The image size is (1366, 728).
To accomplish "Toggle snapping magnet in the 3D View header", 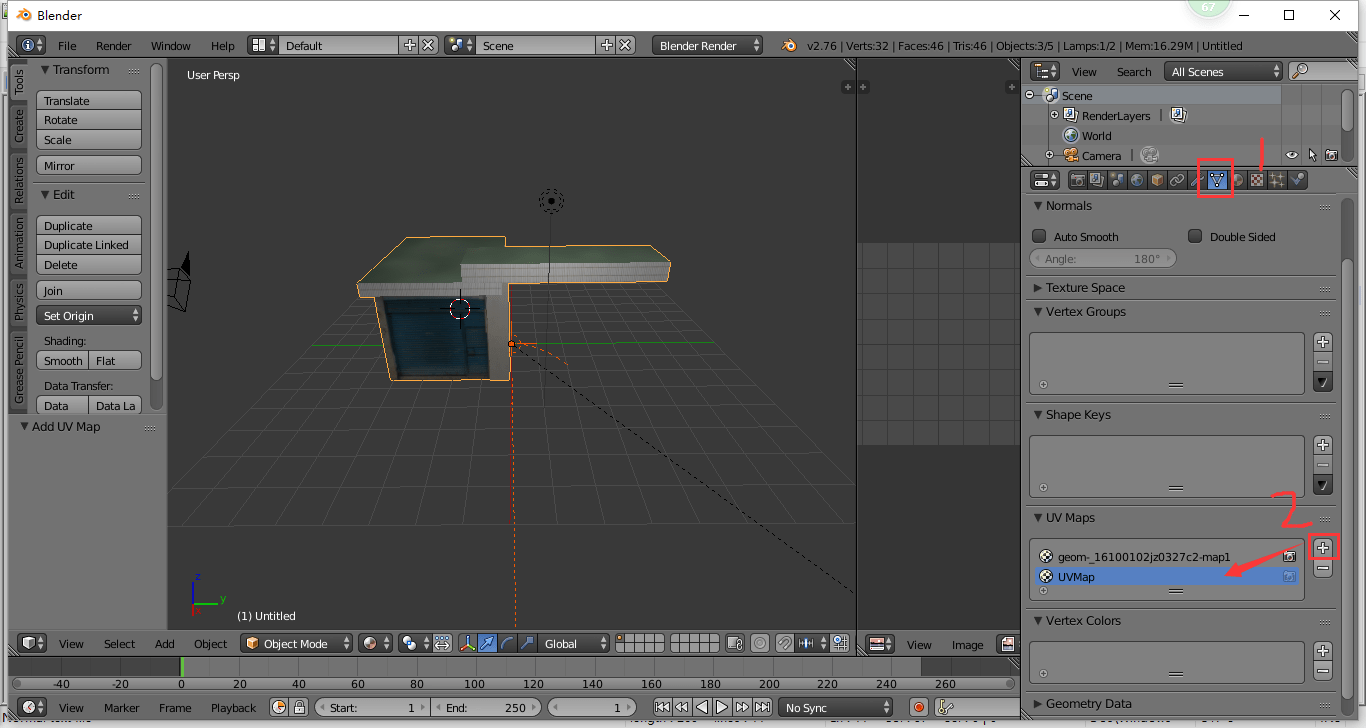I will 784,643.
